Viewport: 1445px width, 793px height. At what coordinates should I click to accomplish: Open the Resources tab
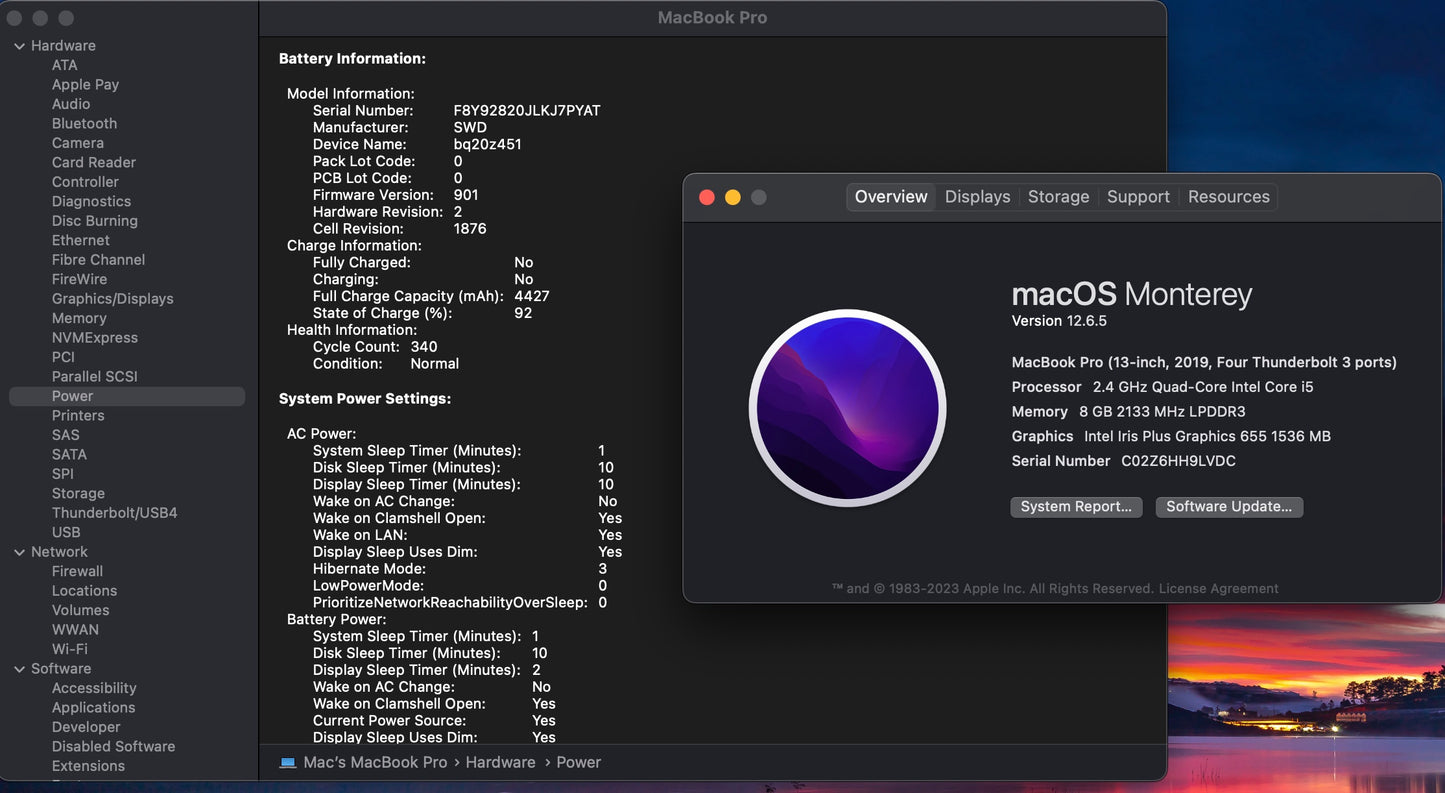tap(1229, 197)
